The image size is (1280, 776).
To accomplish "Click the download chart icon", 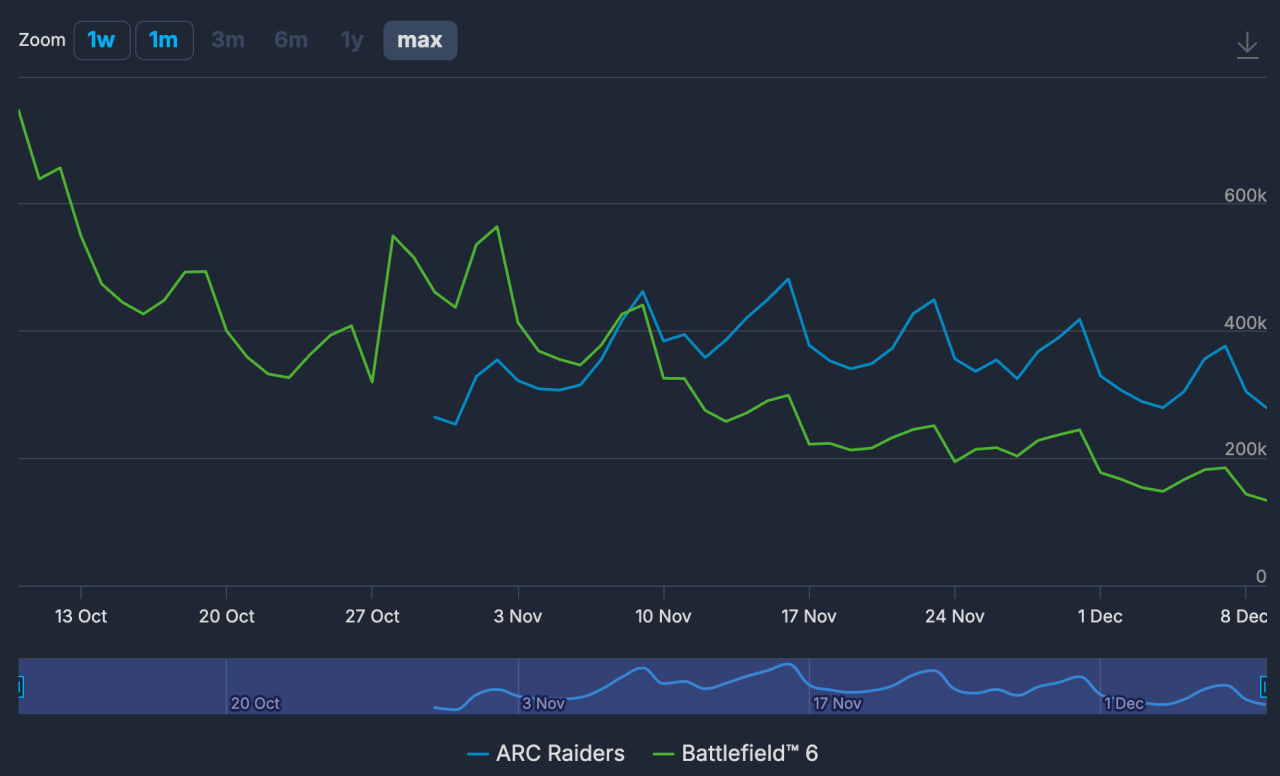I will [1247, 45].
